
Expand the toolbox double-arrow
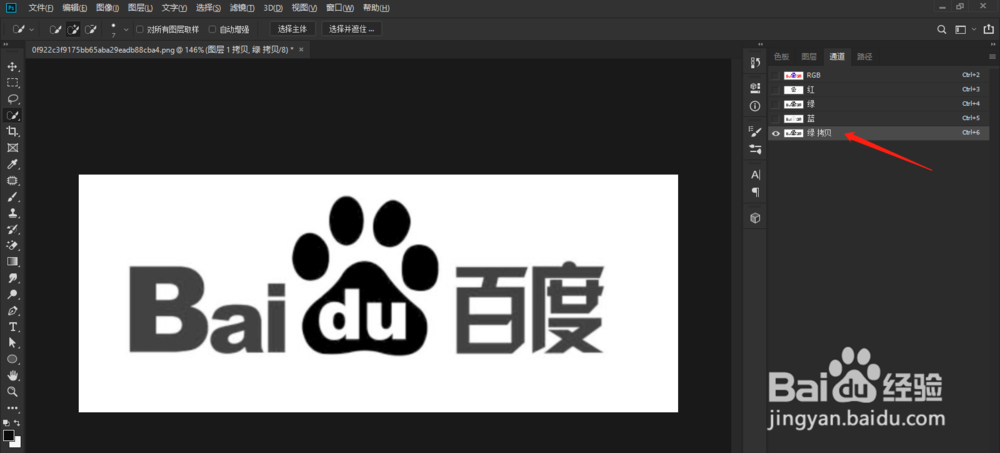pos(5,44)
